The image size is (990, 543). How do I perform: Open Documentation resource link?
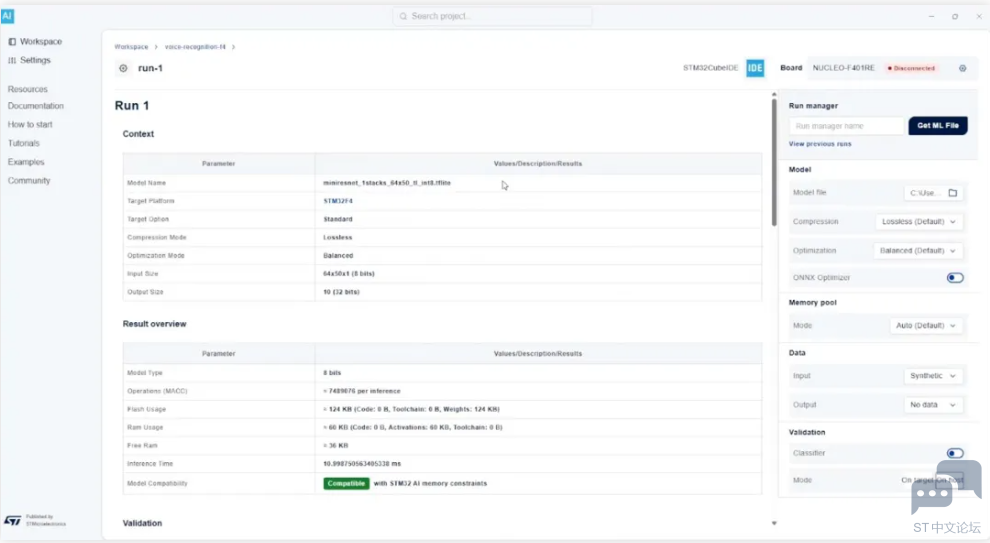click(x=35, y=106)
